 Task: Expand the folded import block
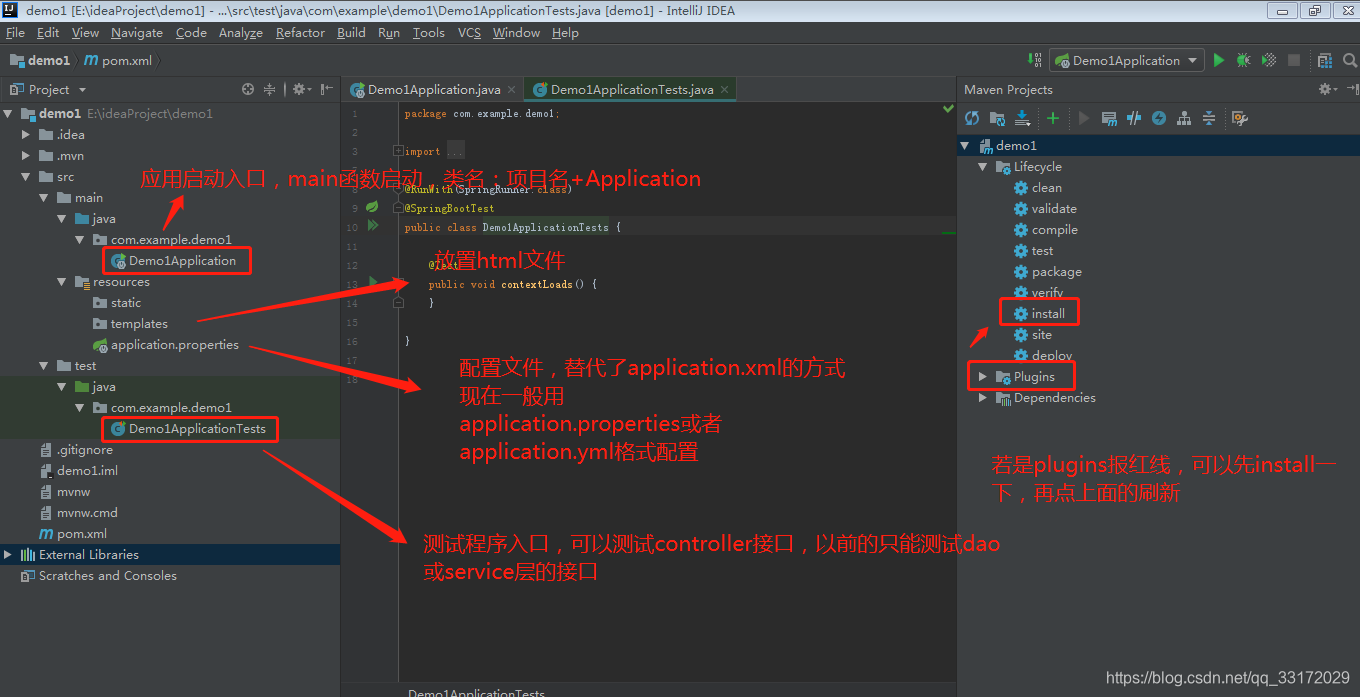pos(398,151)
